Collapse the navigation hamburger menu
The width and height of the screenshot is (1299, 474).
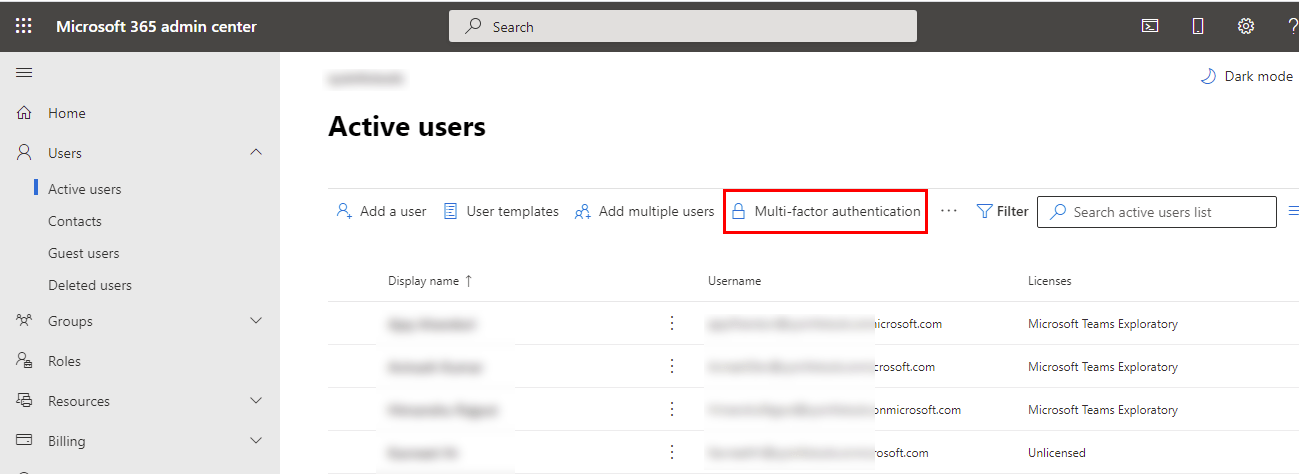pyautogui.click(x=24, y=73)
